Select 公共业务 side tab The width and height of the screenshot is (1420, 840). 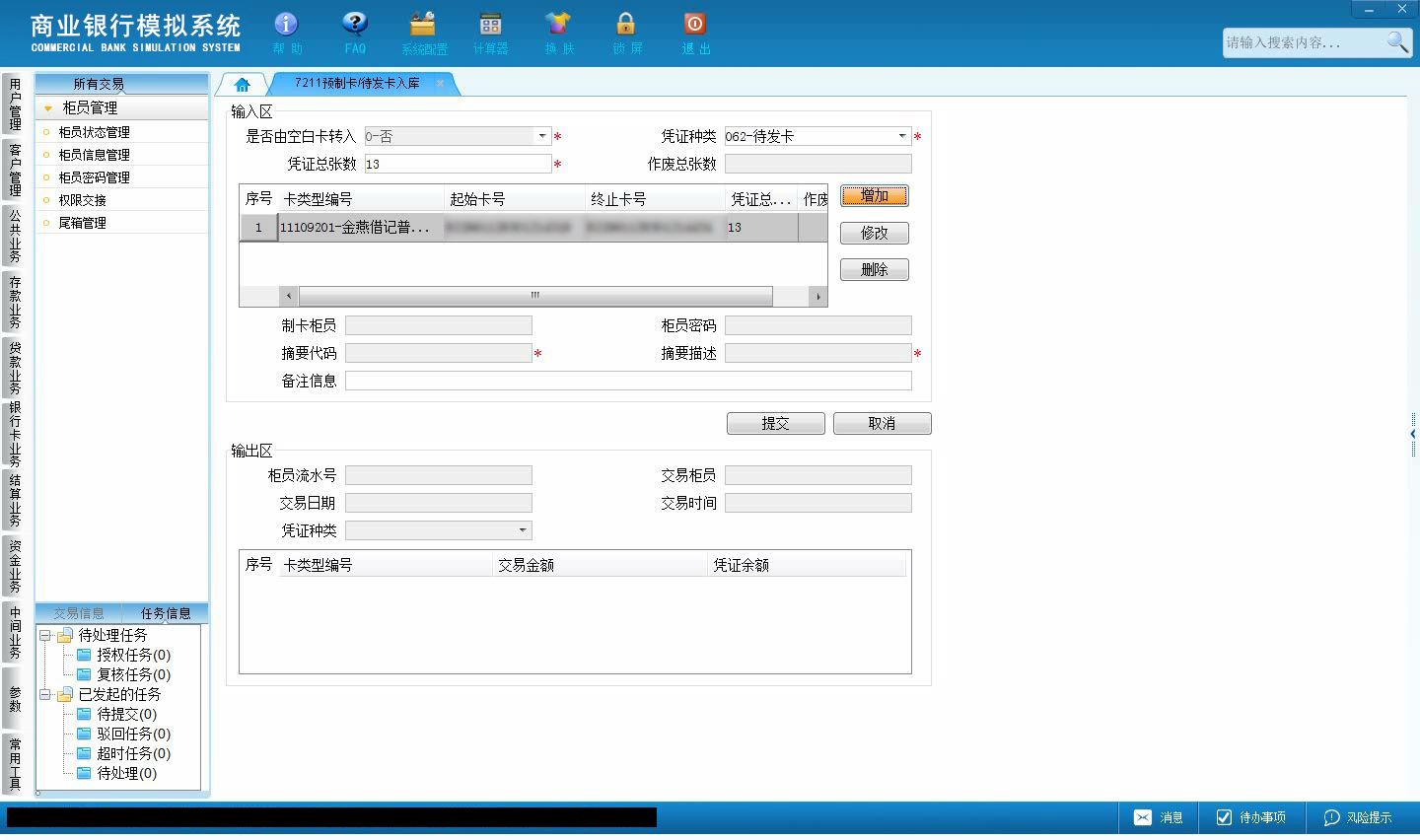tap(15, 236)
